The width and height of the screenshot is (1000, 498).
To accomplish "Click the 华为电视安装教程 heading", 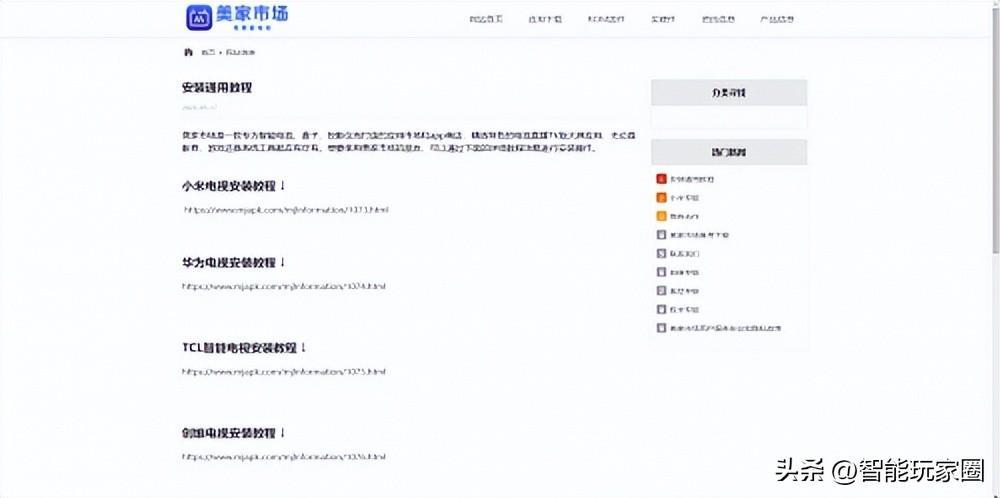I will coord(233,263).
